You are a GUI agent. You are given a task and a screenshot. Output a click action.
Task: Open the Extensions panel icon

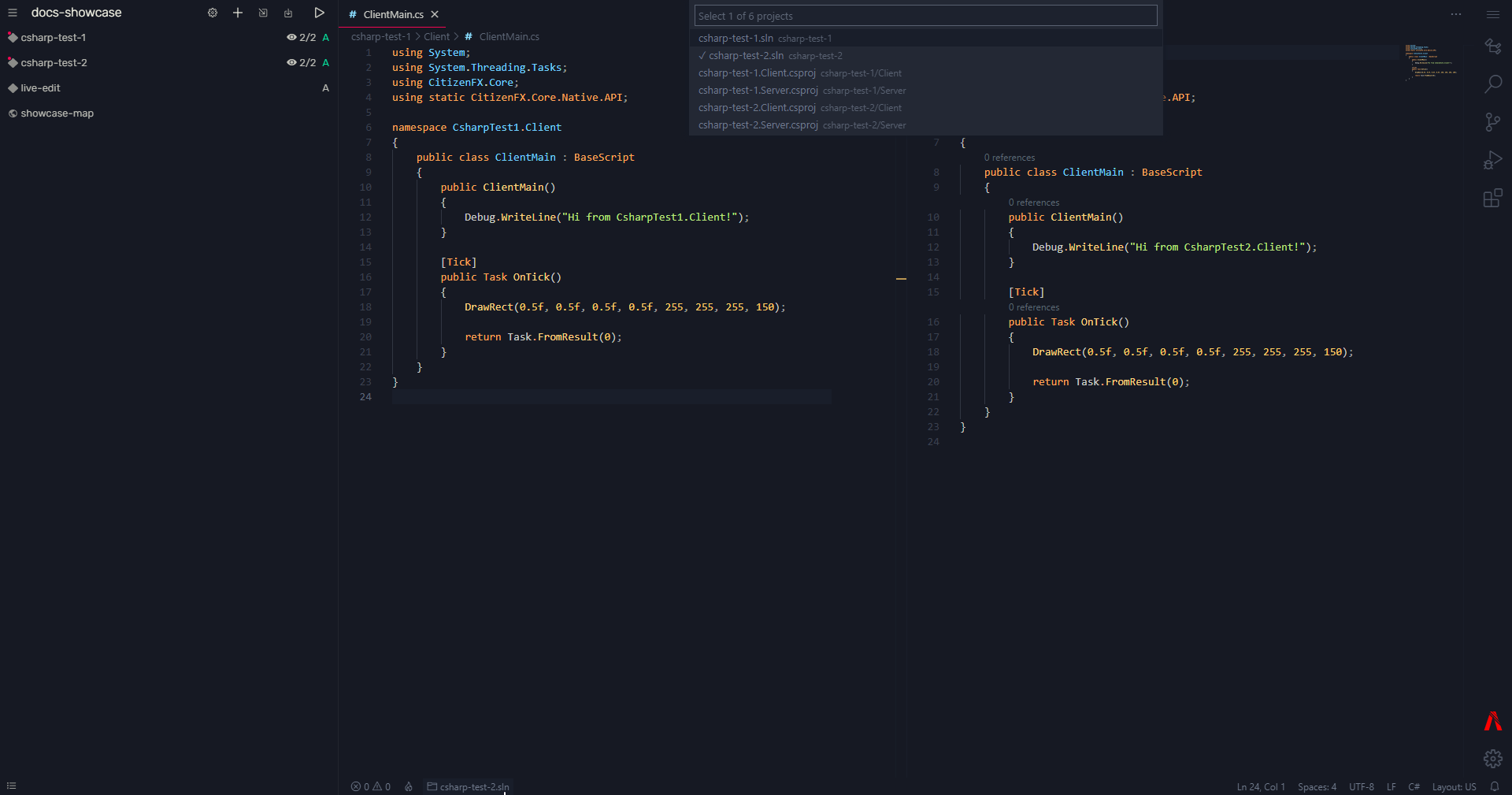[1493, 198]
